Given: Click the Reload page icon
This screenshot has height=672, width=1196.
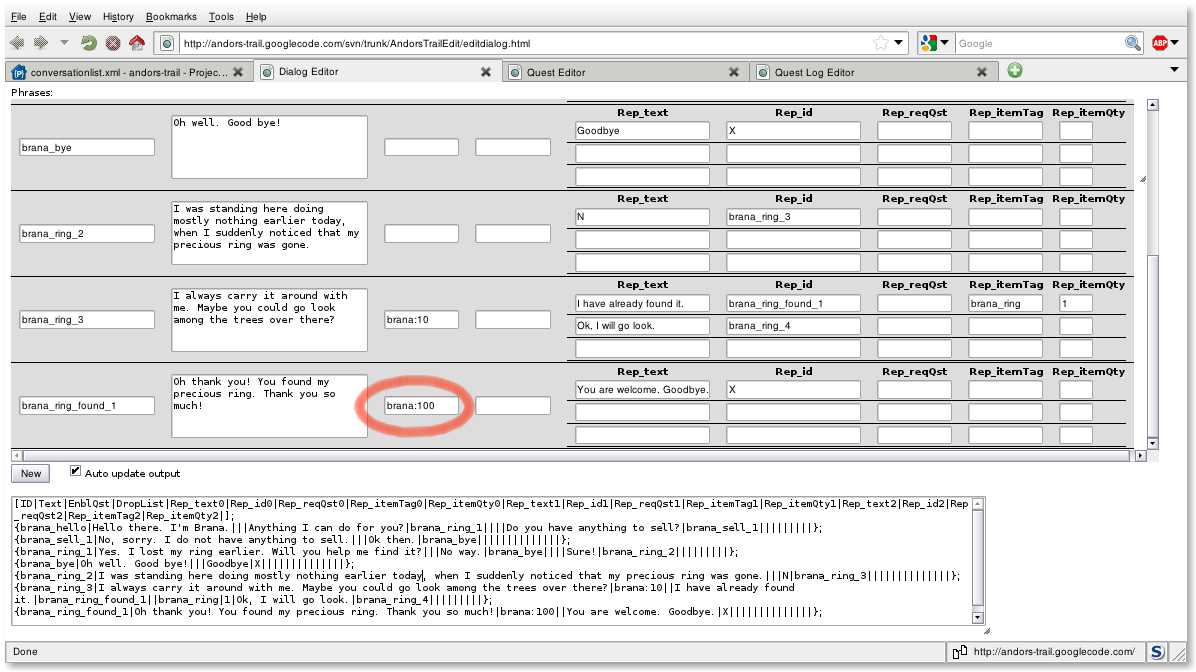Looking at the screenshot, I should [89, 43].
